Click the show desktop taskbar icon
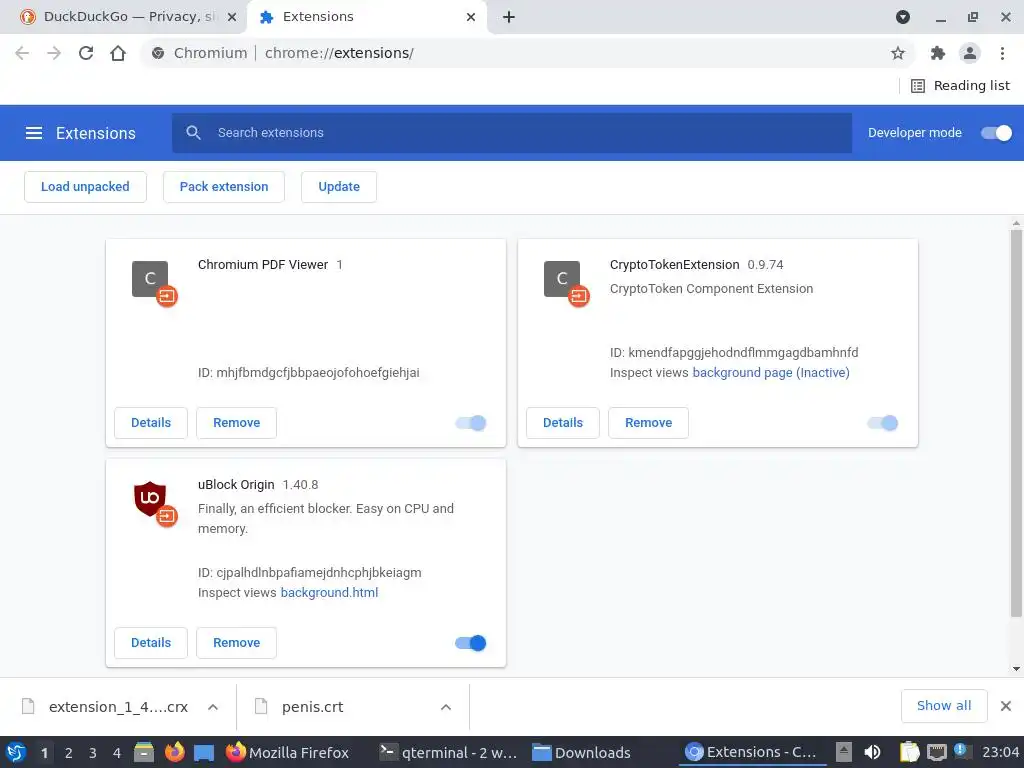Viewport: 1024px width, 768px height. click(x=204, y=753)
